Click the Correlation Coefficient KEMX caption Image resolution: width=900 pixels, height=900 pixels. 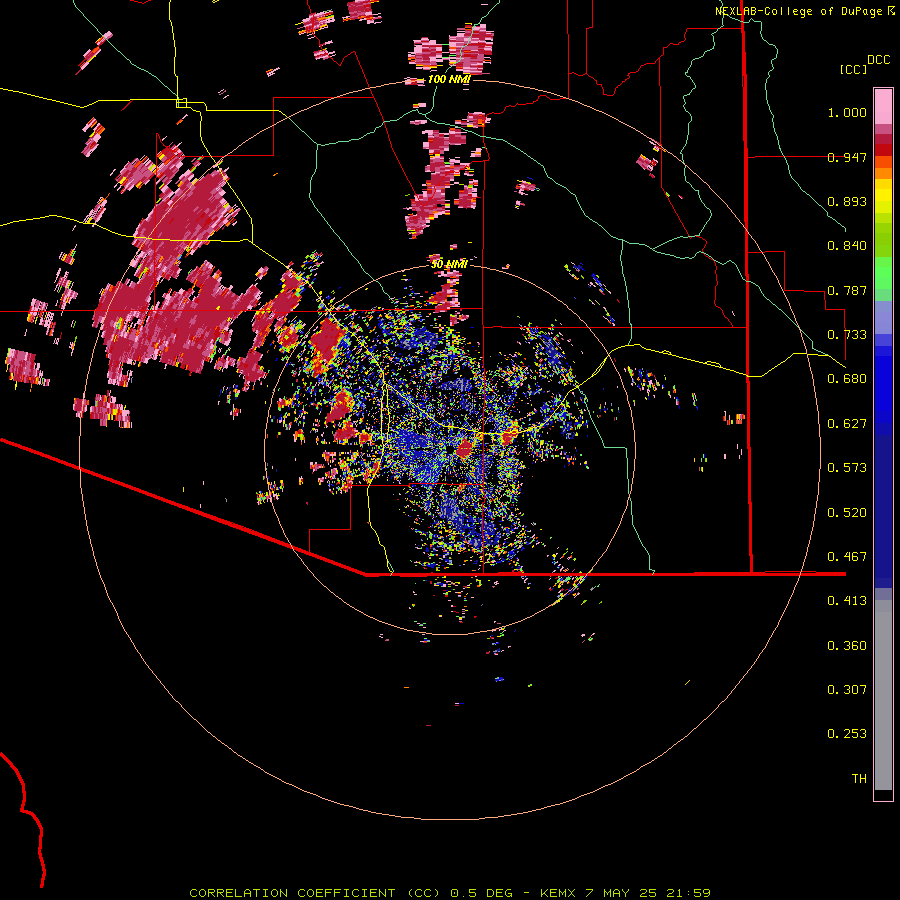coord(450,893)
